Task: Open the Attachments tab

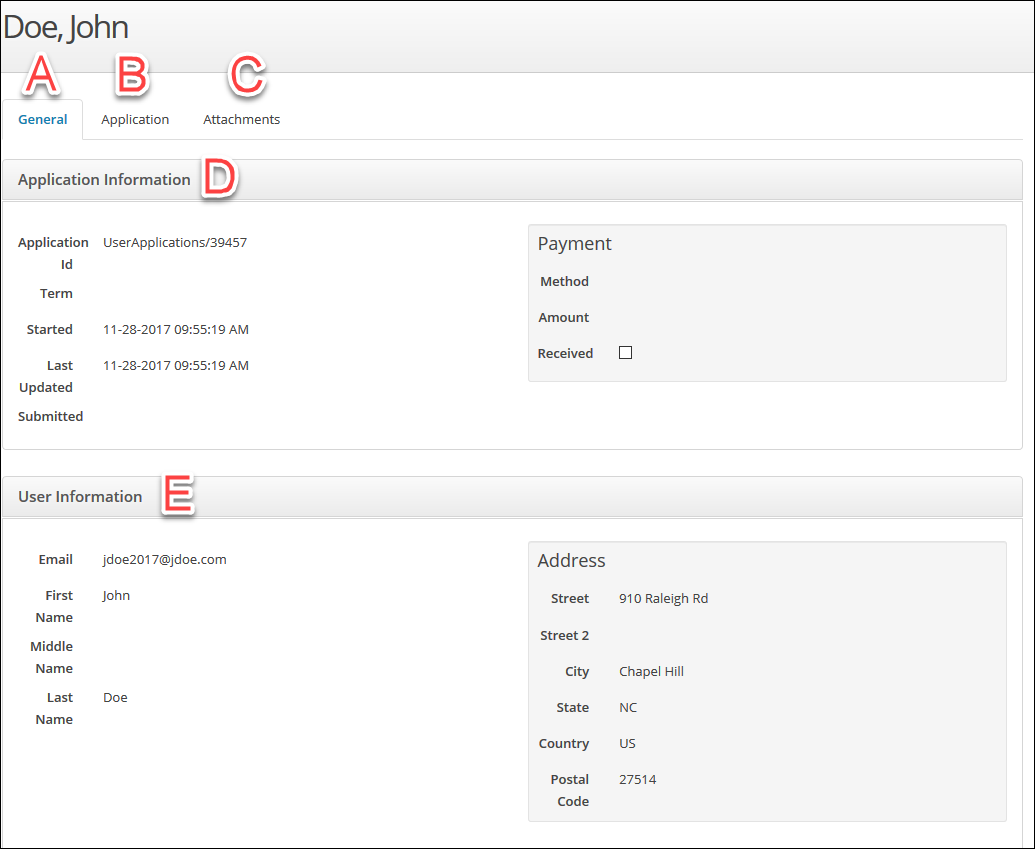Action: click(x=241, y=119)
